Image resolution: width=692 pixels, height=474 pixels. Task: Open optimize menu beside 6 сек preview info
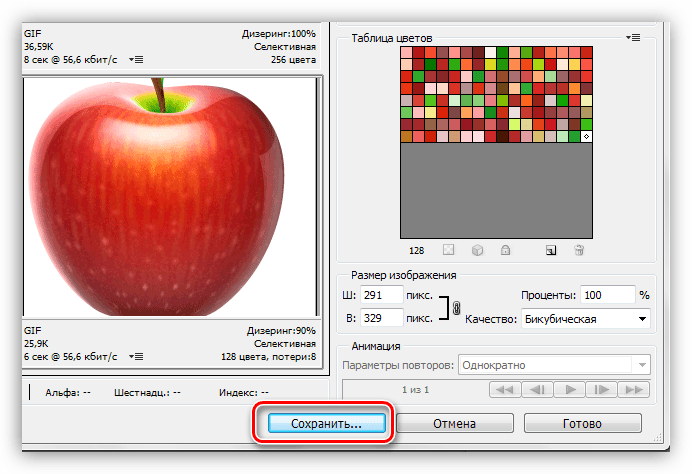(x=136, y=357)
